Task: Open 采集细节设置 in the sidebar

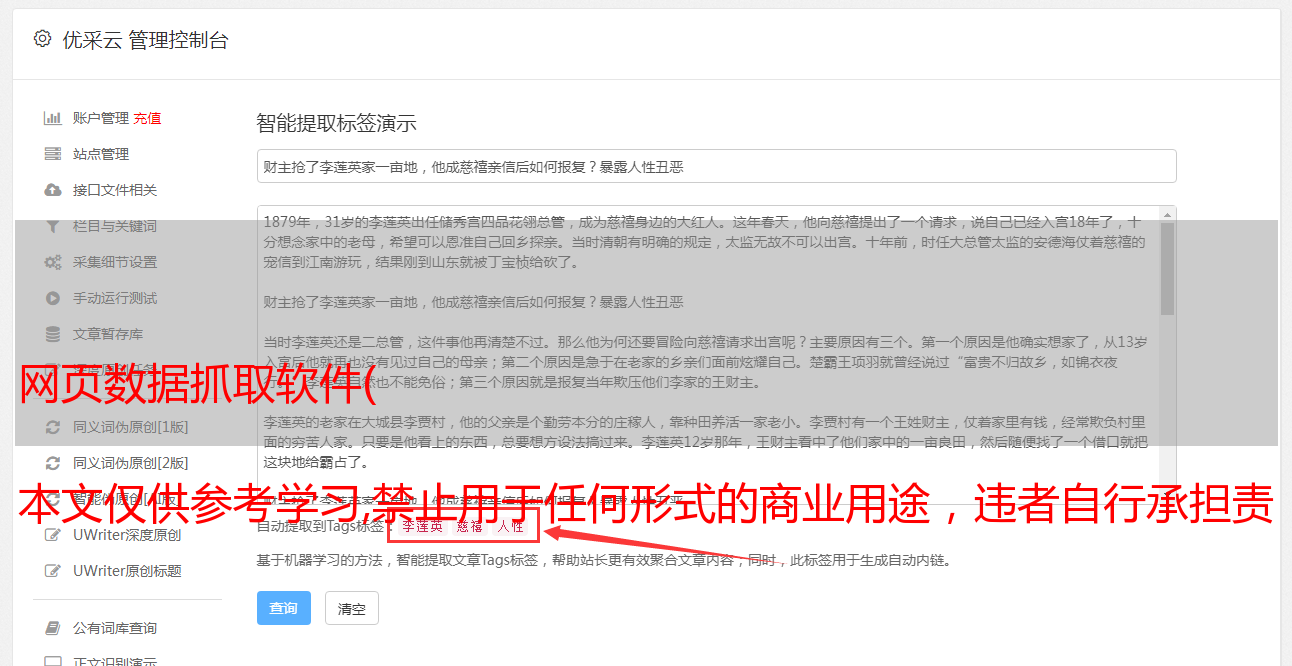Action: coord(115,262)
